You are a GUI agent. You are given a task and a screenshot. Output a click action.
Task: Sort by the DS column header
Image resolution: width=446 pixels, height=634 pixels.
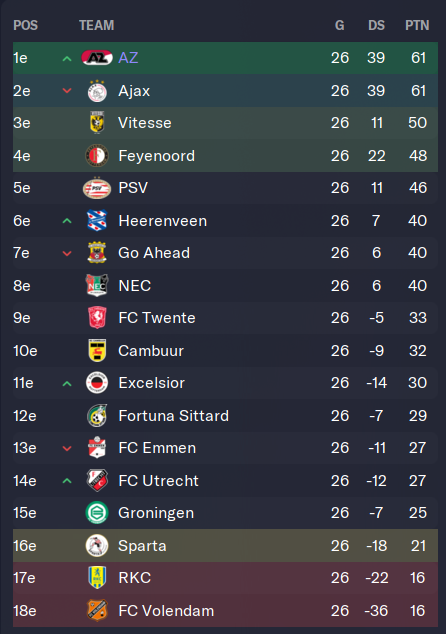point(376,25)
